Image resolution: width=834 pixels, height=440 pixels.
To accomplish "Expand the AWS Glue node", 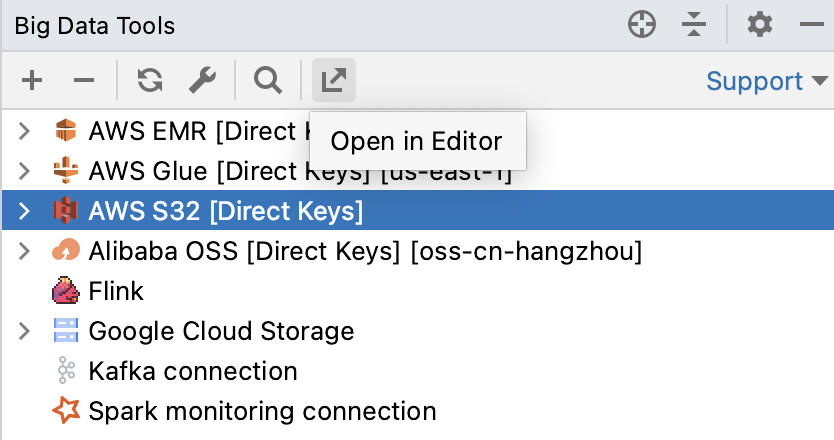I will click(x=25, y=171).
